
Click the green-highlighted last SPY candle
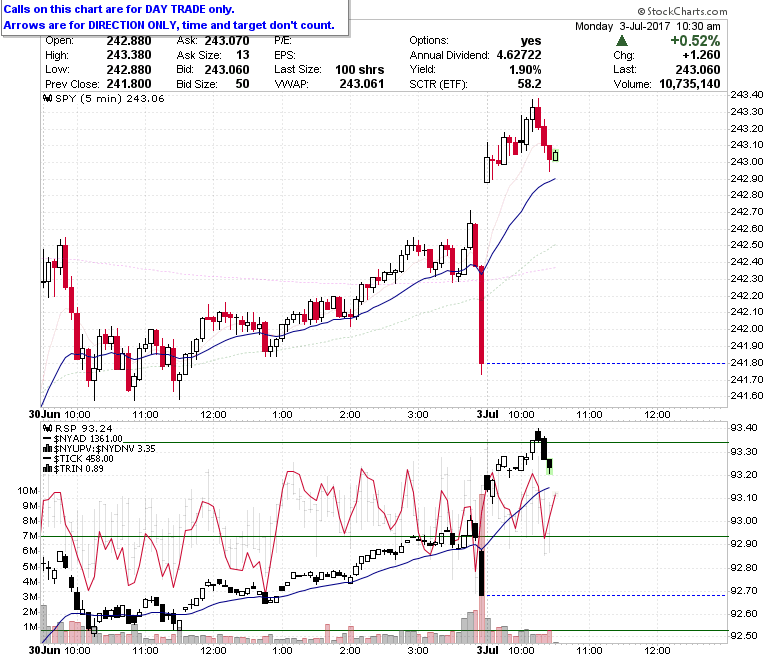point(556,156)
